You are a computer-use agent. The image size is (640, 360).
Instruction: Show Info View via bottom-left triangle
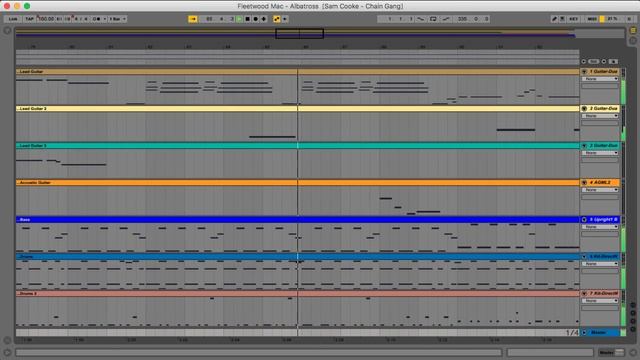click(x=7, y=352)
